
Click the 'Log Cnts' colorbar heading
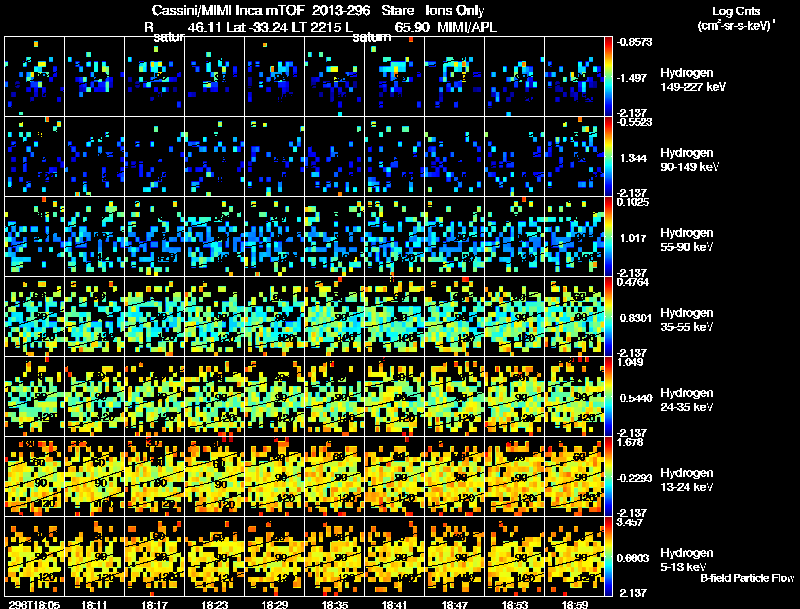point(736,11)
